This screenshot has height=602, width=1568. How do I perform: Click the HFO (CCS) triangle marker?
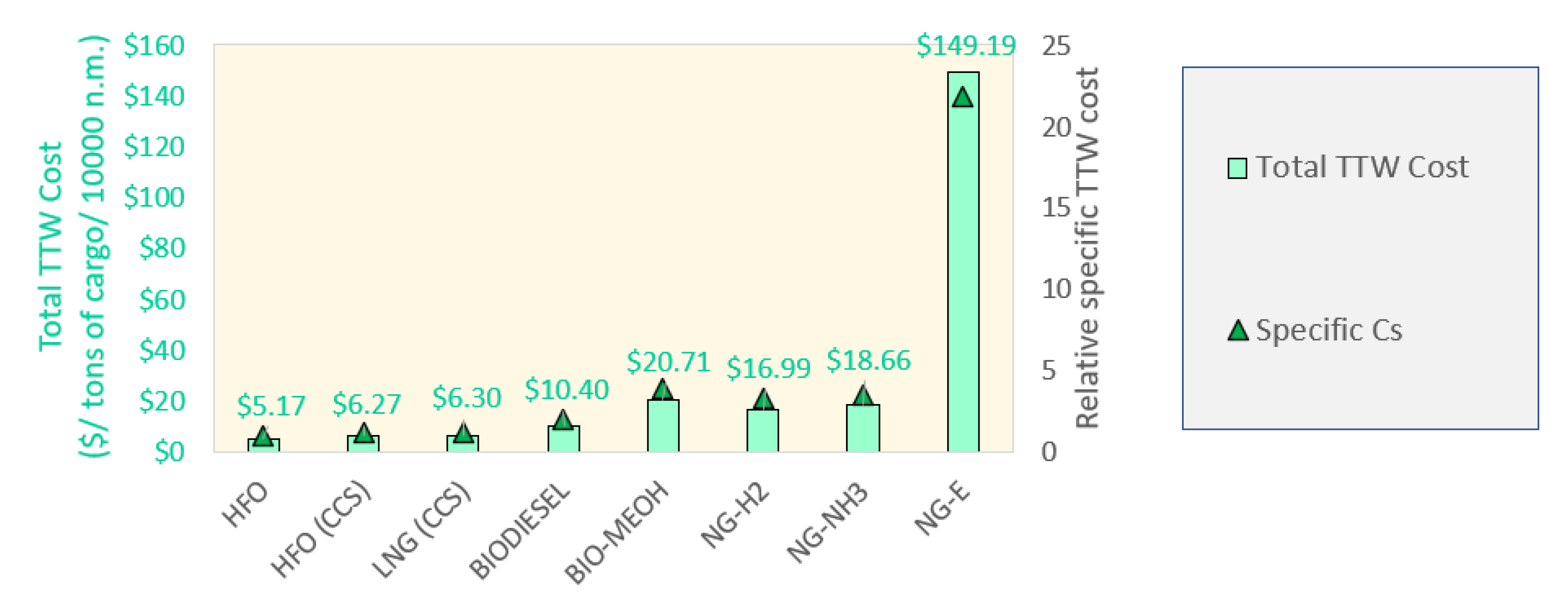click(x=363, y=433)
